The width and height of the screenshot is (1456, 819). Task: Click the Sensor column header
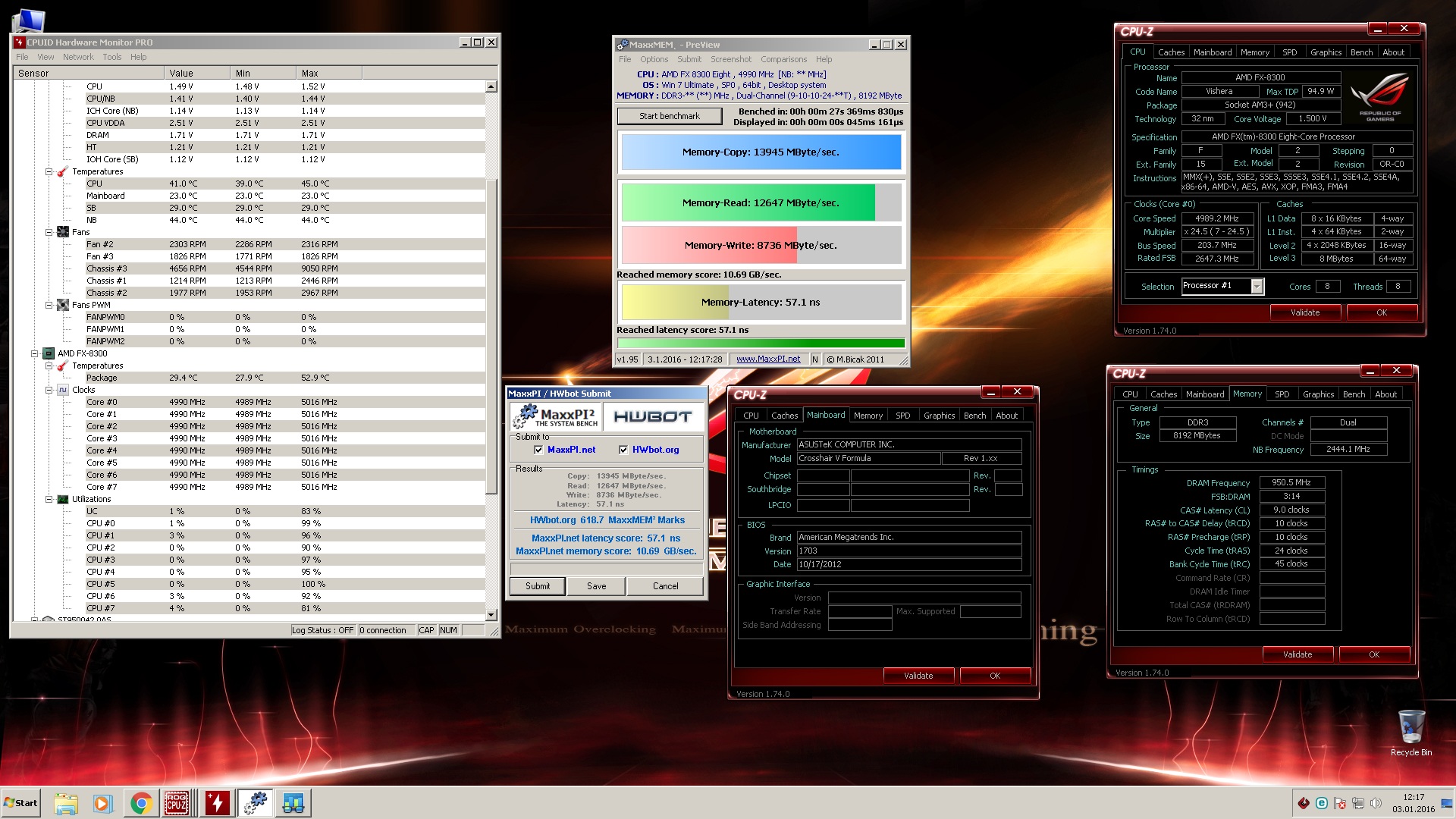(89, 74)
